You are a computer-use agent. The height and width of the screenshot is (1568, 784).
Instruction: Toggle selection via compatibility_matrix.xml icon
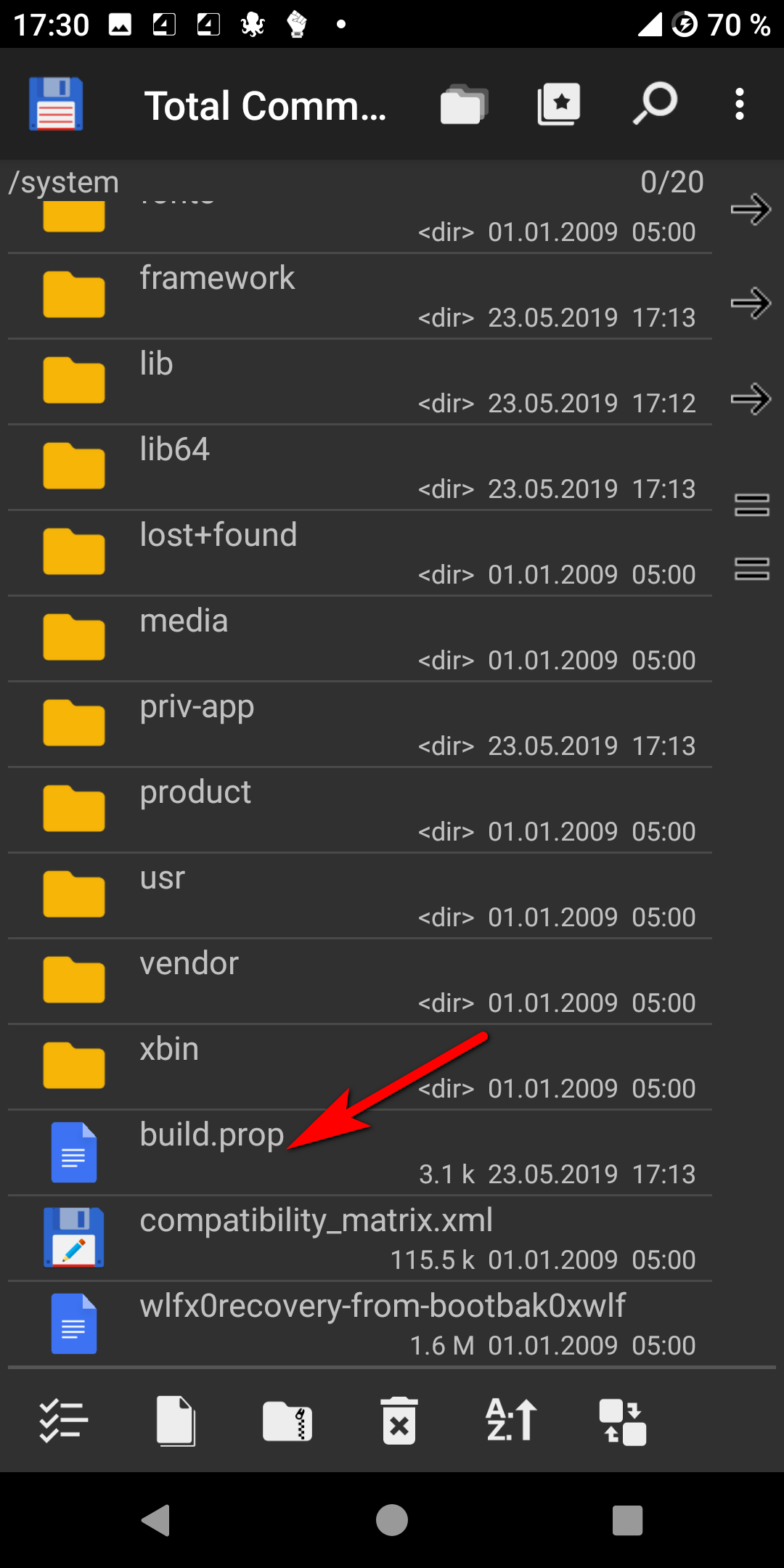coord(73,1238)
